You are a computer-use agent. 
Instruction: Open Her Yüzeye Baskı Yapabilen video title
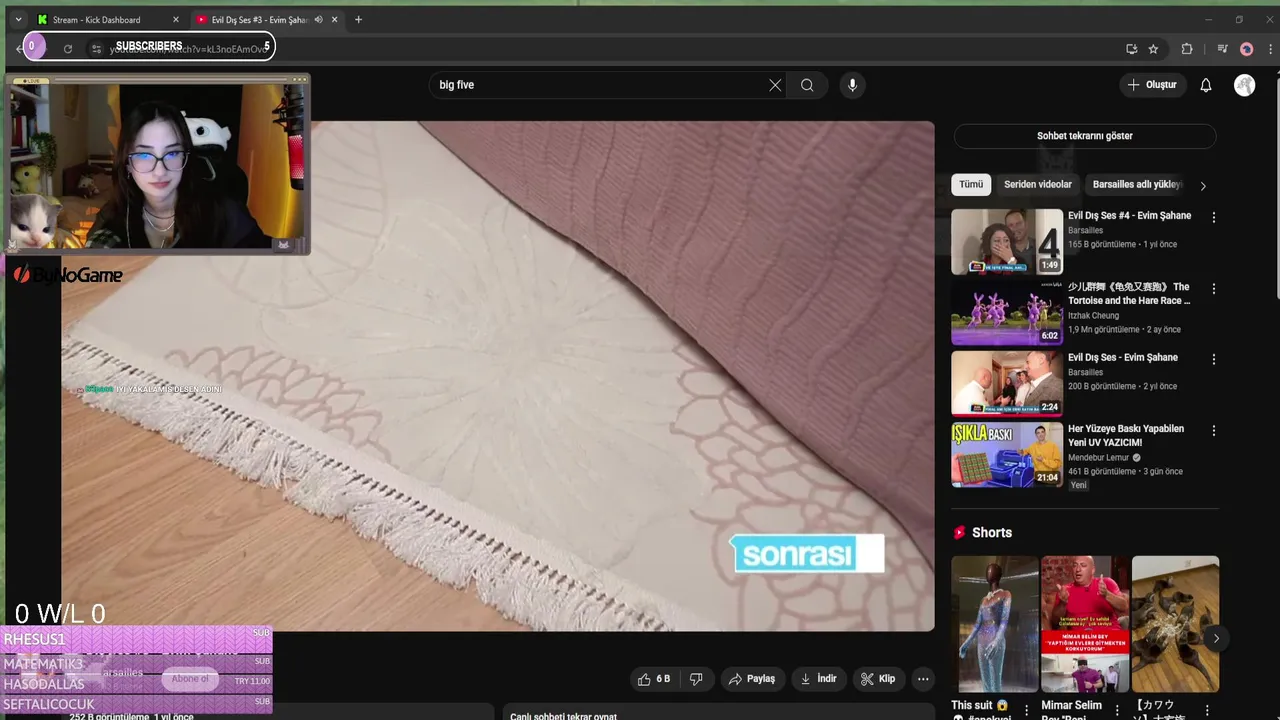click(x=1126, y=435)
